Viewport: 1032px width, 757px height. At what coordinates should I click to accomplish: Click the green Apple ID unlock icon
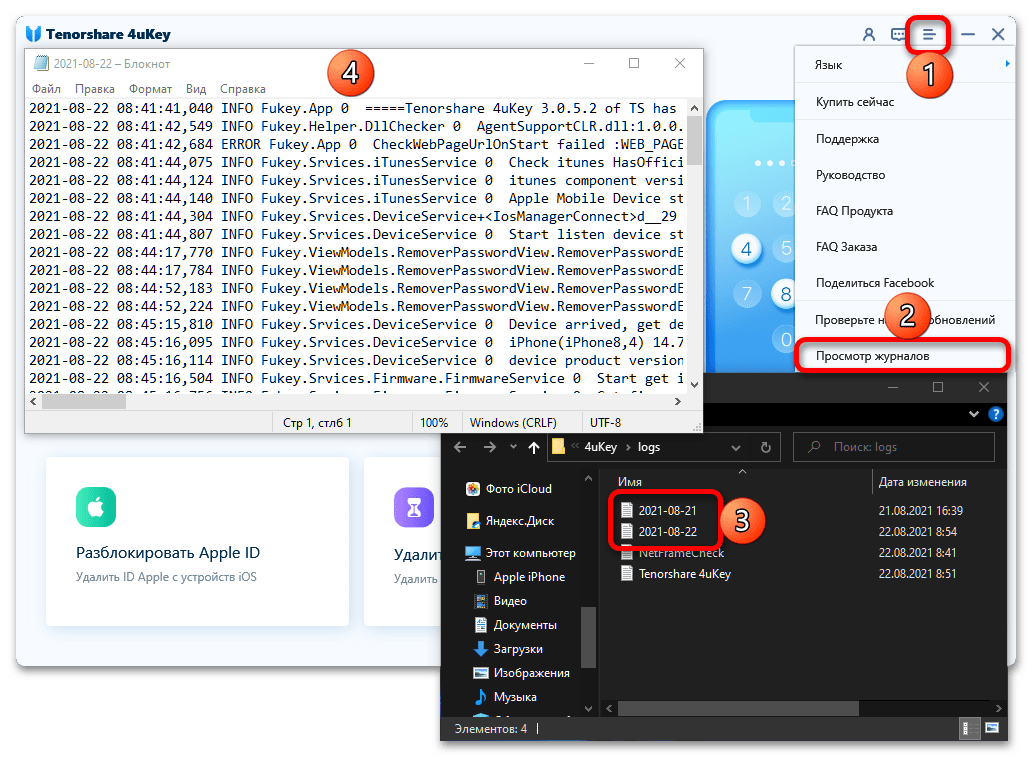(96, 507)
